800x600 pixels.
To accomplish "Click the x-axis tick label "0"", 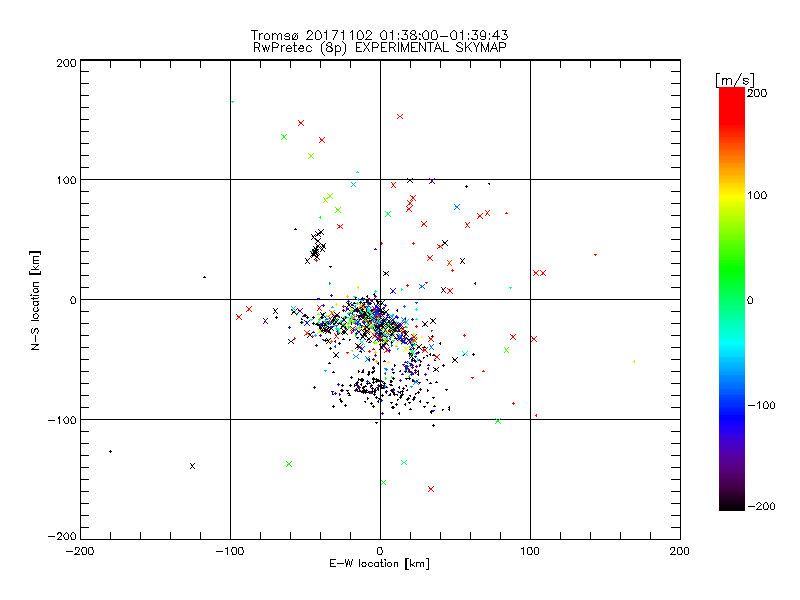I will coord(380,551).
